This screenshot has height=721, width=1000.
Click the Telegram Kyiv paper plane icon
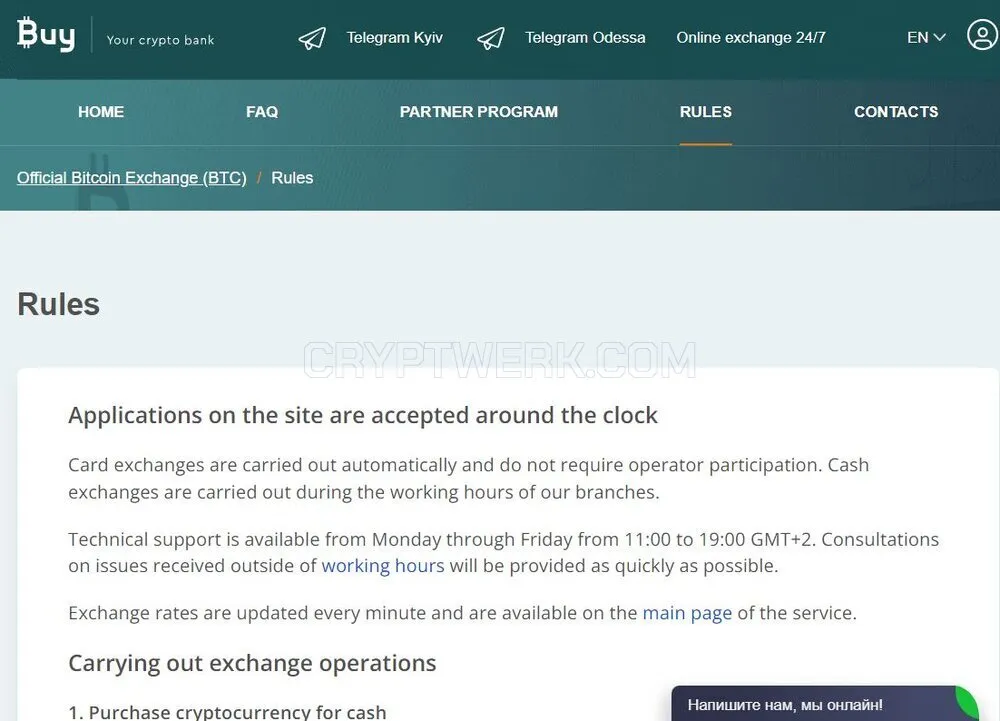tap(312, 38)
